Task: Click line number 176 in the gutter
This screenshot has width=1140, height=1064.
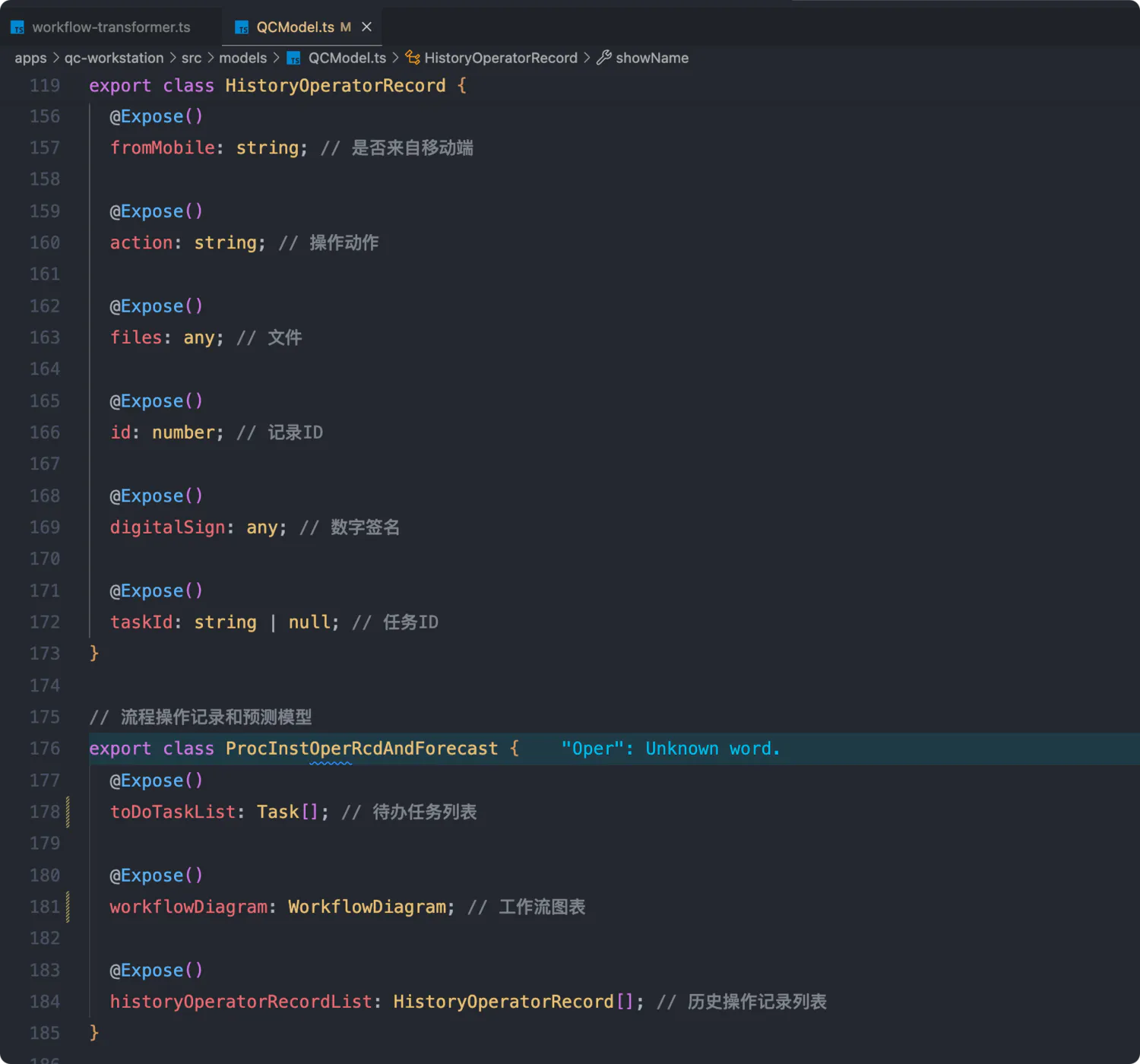Action: (45, 749)
